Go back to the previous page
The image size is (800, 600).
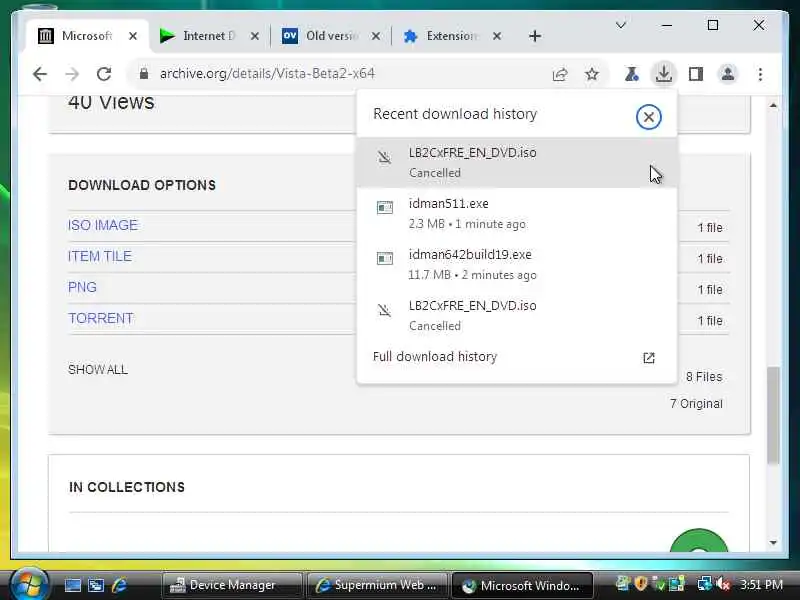pyautogui.click(x=40, y=74)
